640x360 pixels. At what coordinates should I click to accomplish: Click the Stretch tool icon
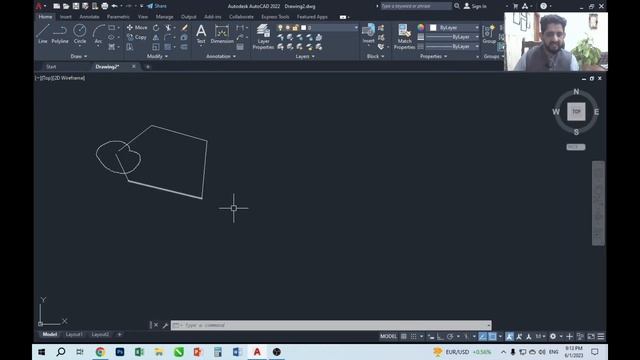click(x=130, y=47)
